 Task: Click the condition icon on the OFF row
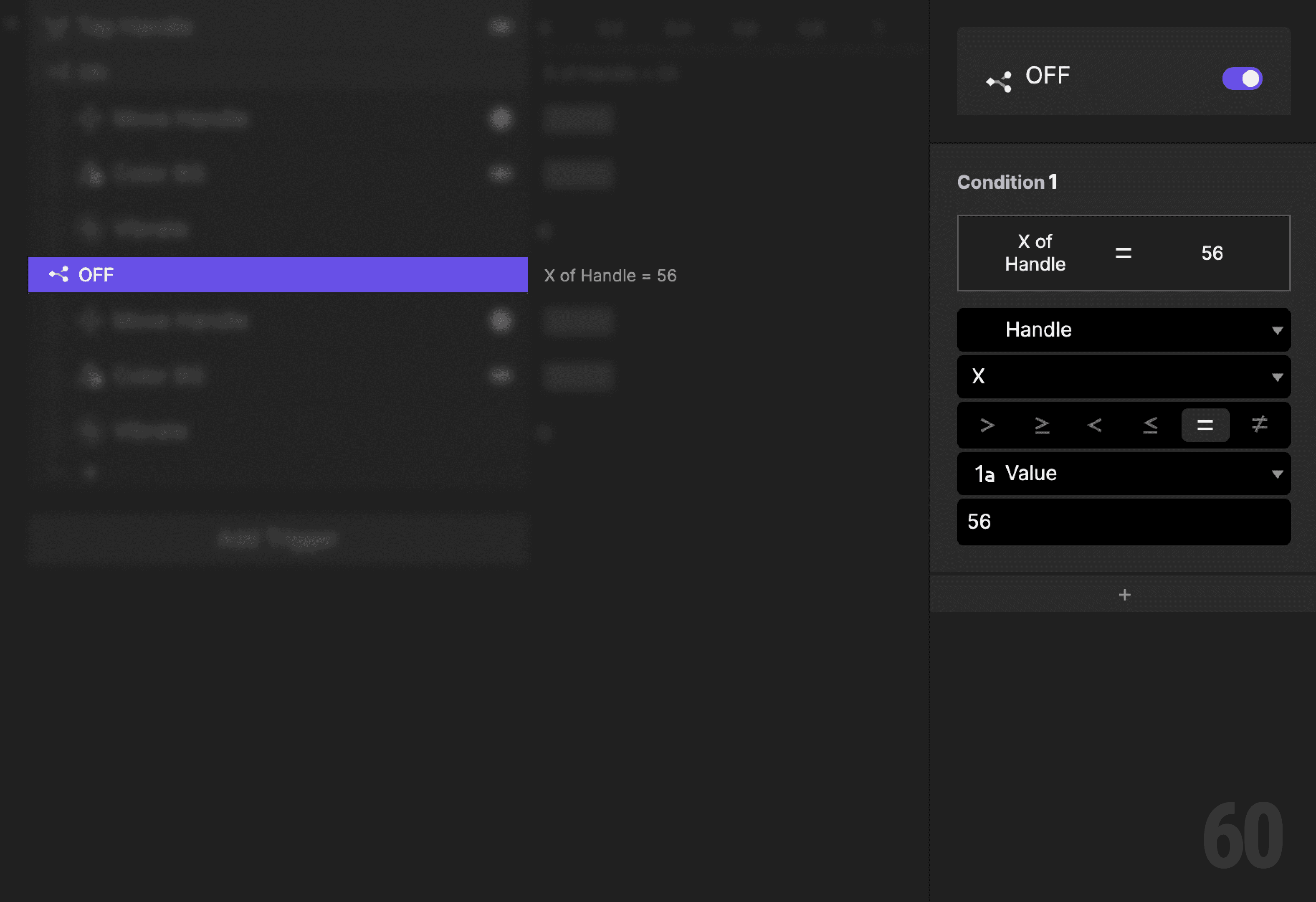(59, 275)
